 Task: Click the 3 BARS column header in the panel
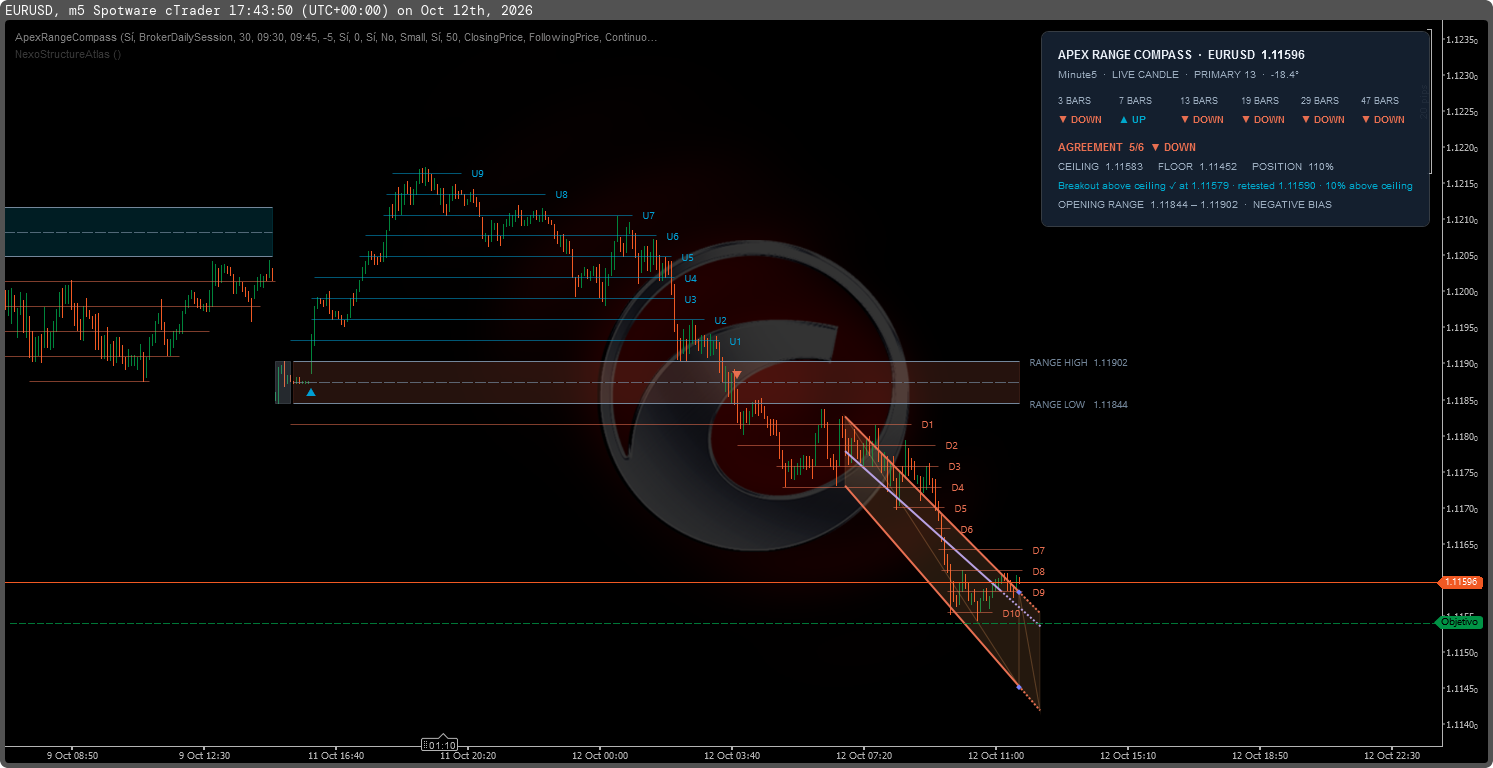1074,101
